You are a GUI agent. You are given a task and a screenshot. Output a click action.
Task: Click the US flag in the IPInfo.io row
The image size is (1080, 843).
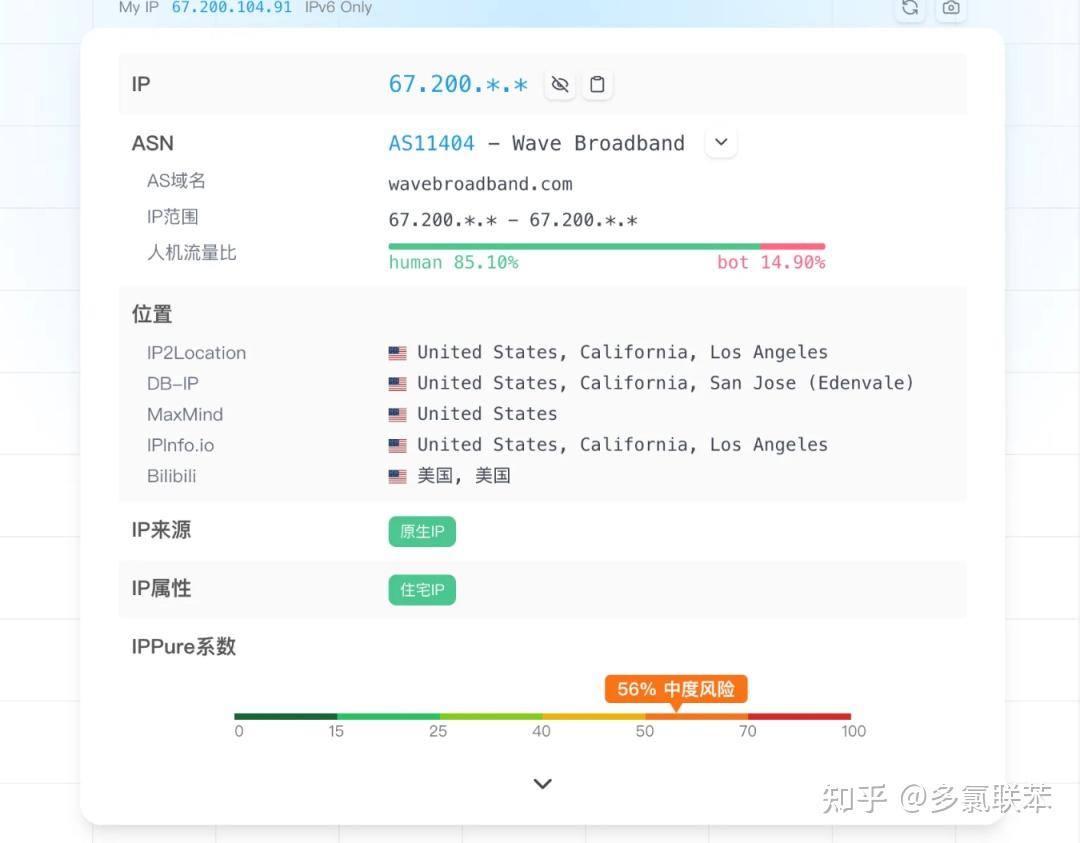tap(398, 446)
